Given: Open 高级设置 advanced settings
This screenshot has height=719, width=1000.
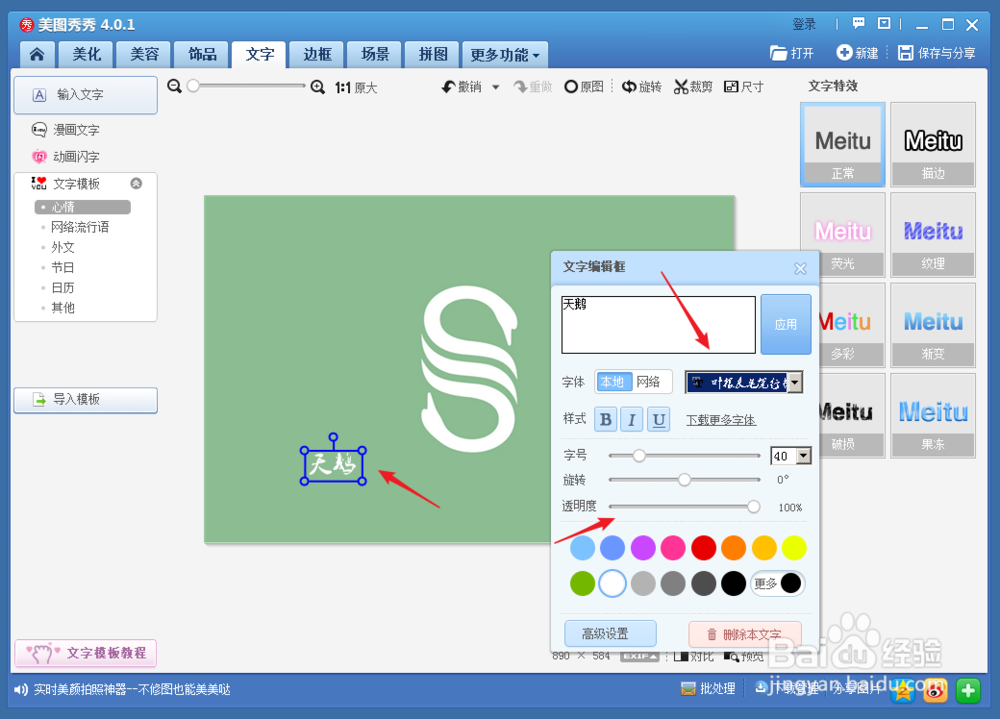Looking at the screenshot, I should [610, 634].
